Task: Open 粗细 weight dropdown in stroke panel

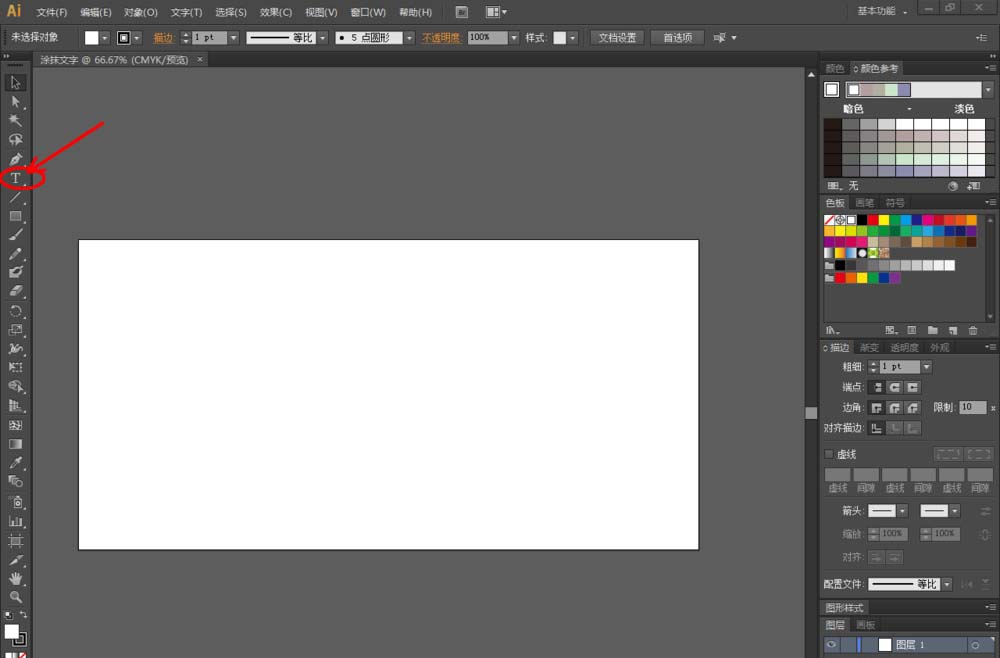Action: [927, 367]
